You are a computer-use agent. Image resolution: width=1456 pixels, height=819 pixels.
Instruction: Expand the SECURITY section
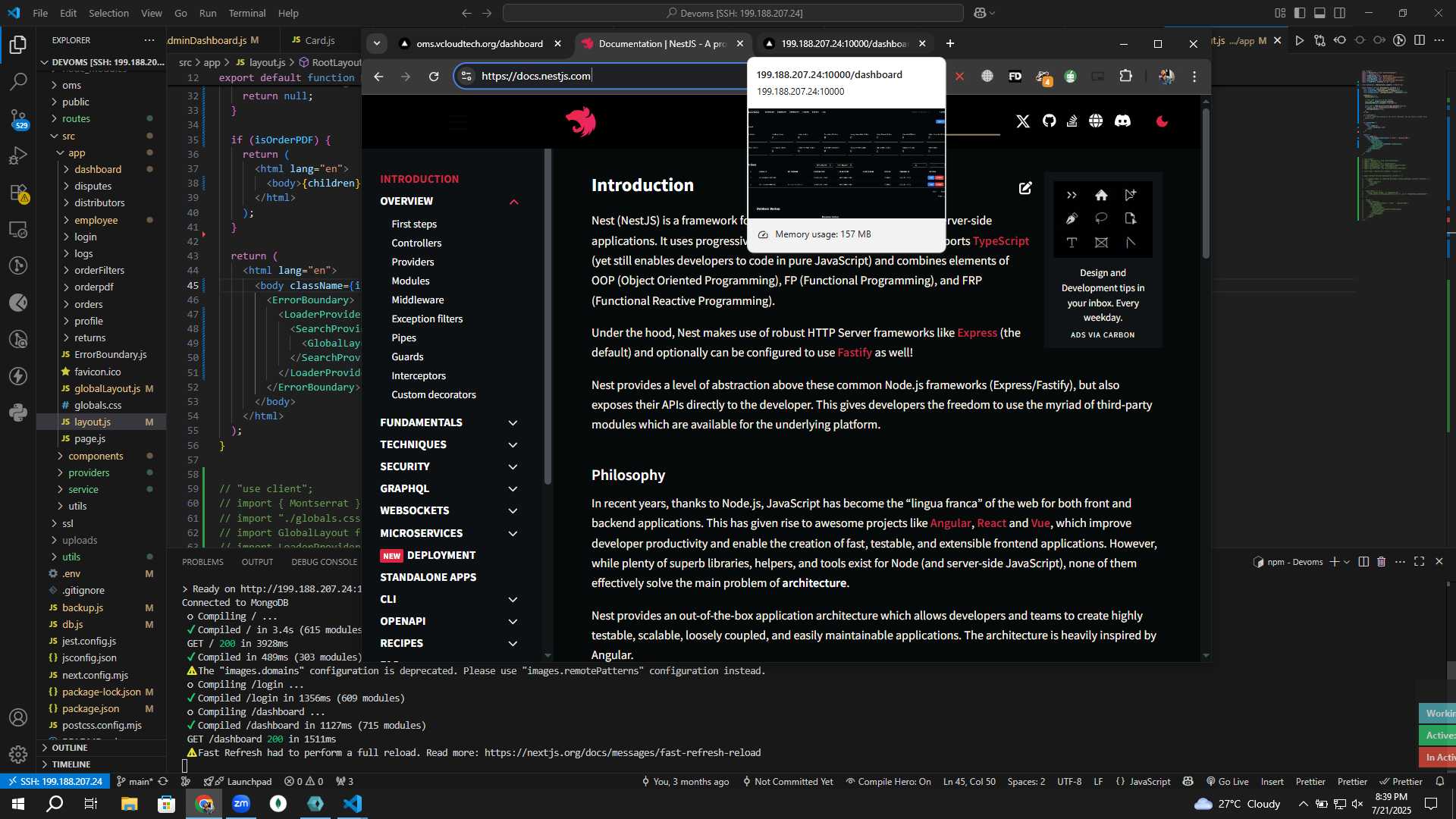pyautogui.click(x=513, y=466)
